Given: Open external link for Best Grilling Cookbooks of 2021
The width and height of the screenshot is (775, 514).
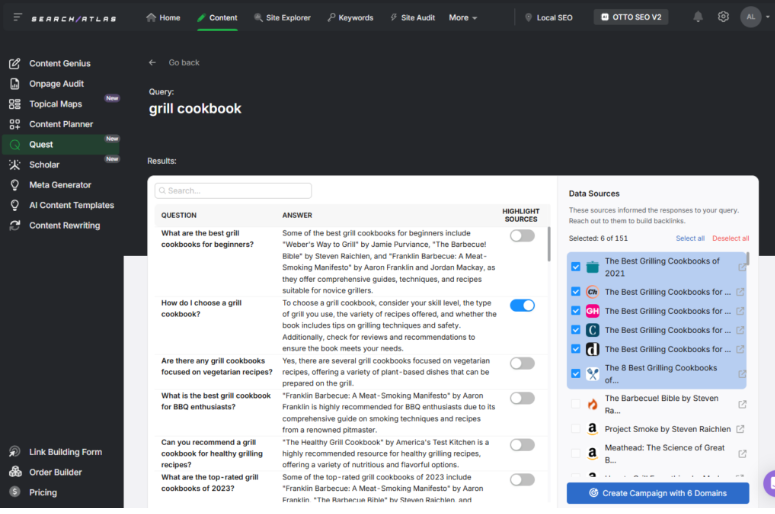Looking at the screenshot, I should 742,267.
